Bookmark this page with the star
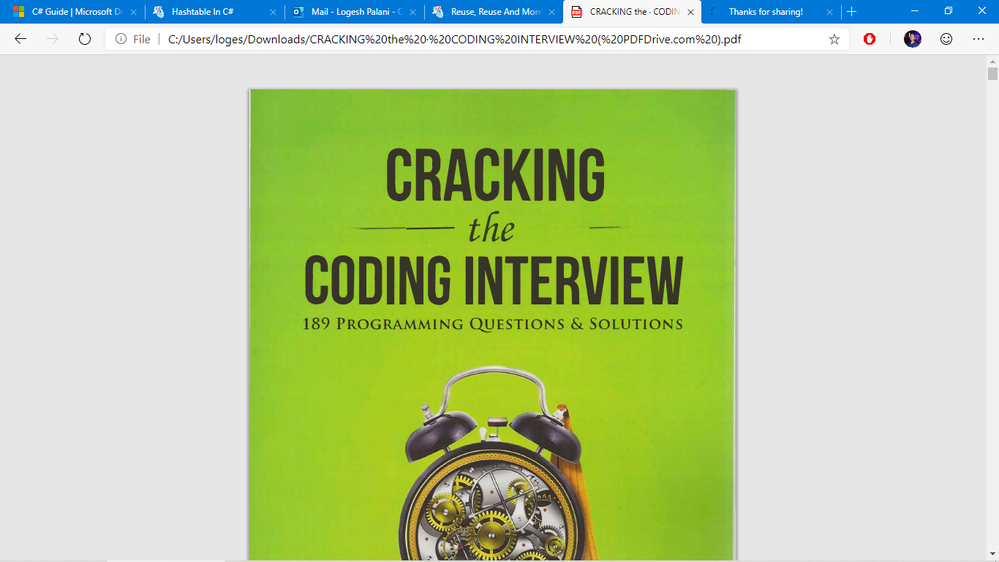Image resolution: width=999 pixels, height=562 pixels. point(834,40)
